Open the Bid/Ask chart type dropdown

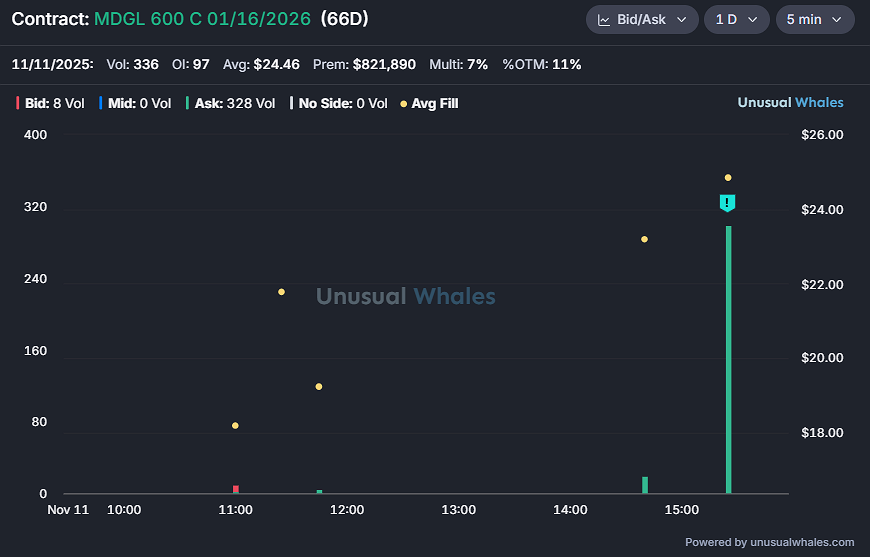[x=642, y=19]
